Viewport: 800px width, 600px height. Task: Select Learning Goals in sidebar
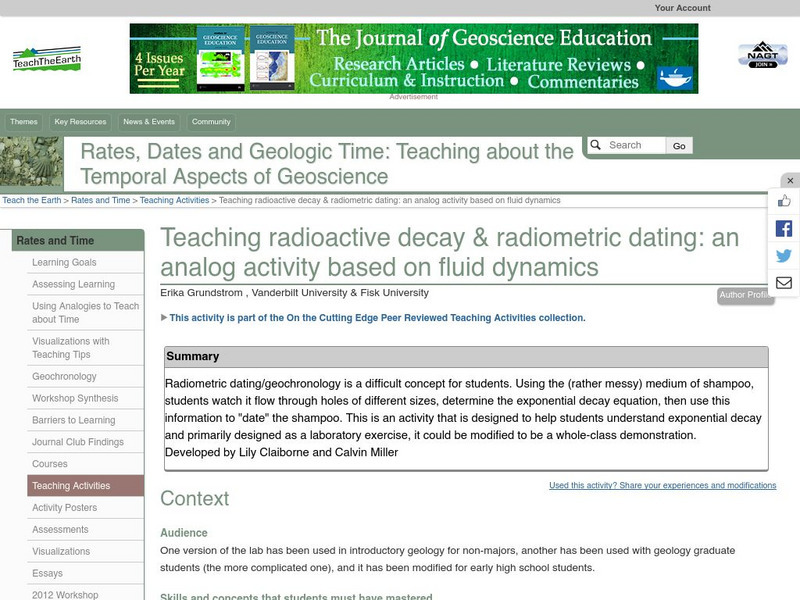[85, 262]
